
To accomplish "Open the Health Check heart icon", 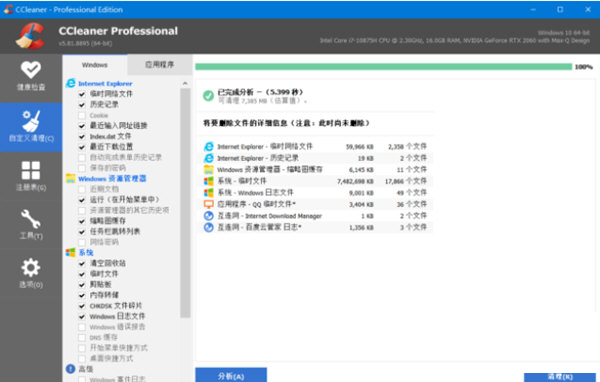I will pos(31,70).
